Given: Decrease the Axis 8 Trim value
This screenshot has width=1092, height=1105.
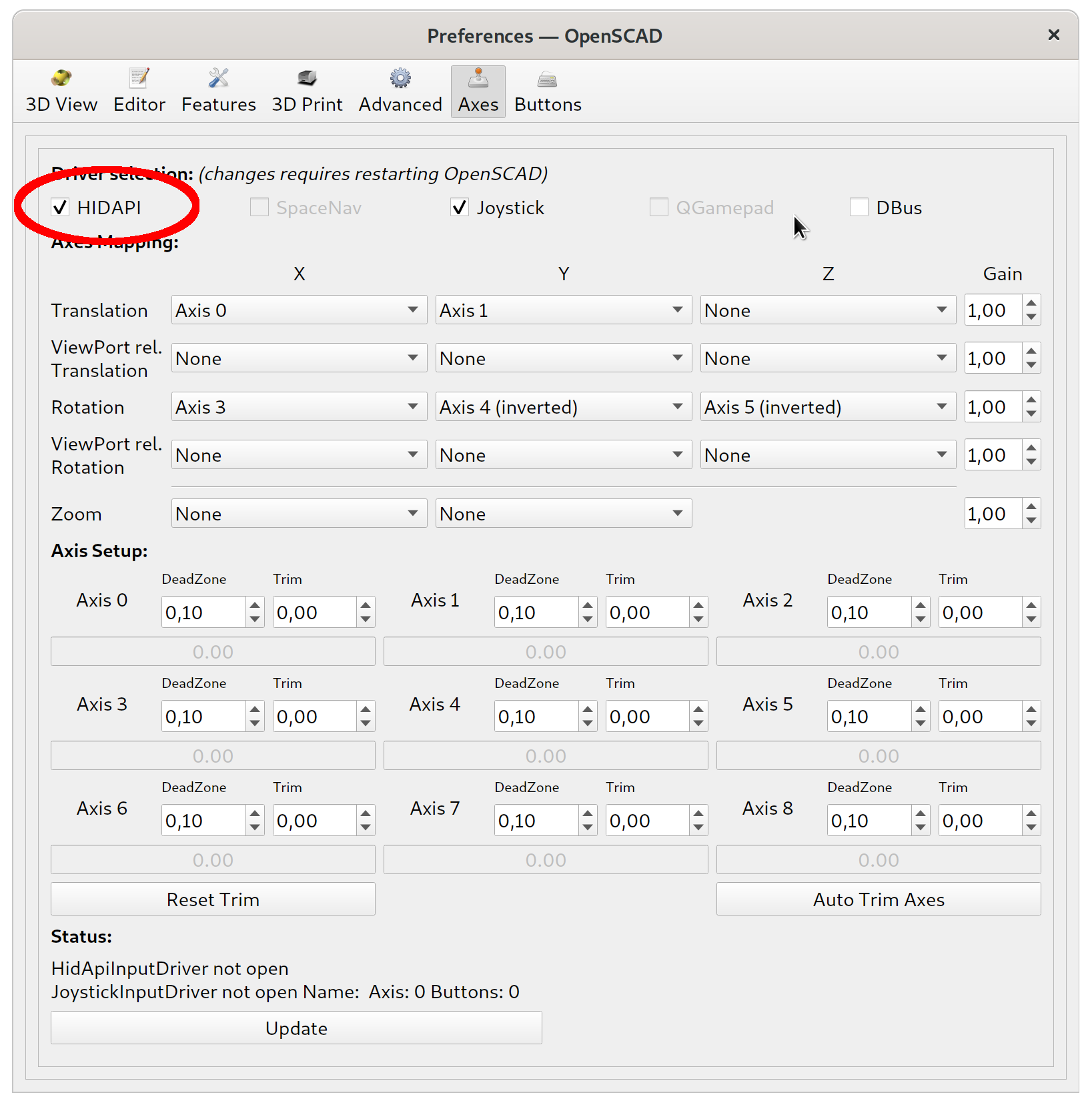Looking at the screenshot, I should [x=1032, y=828].
